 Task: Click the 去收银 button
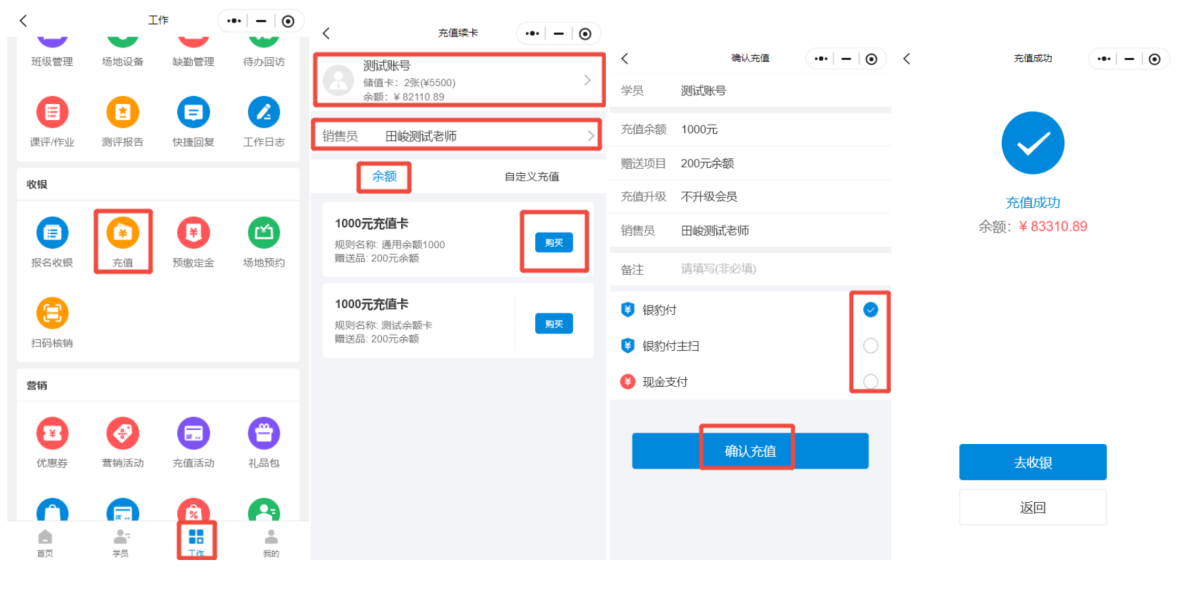1033,462
